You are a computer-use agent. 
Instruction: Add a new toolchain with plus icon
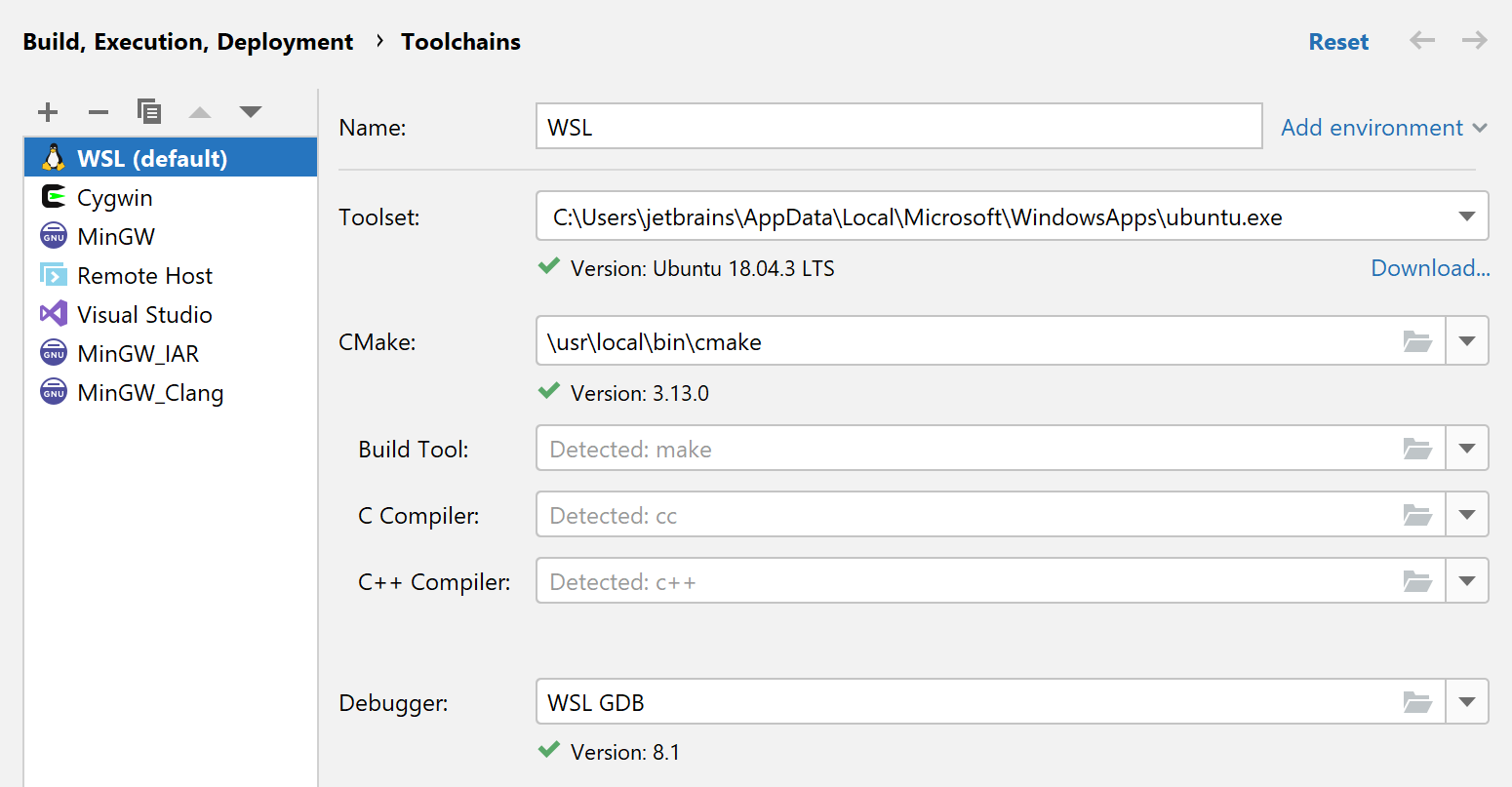(x=48, y=112)
